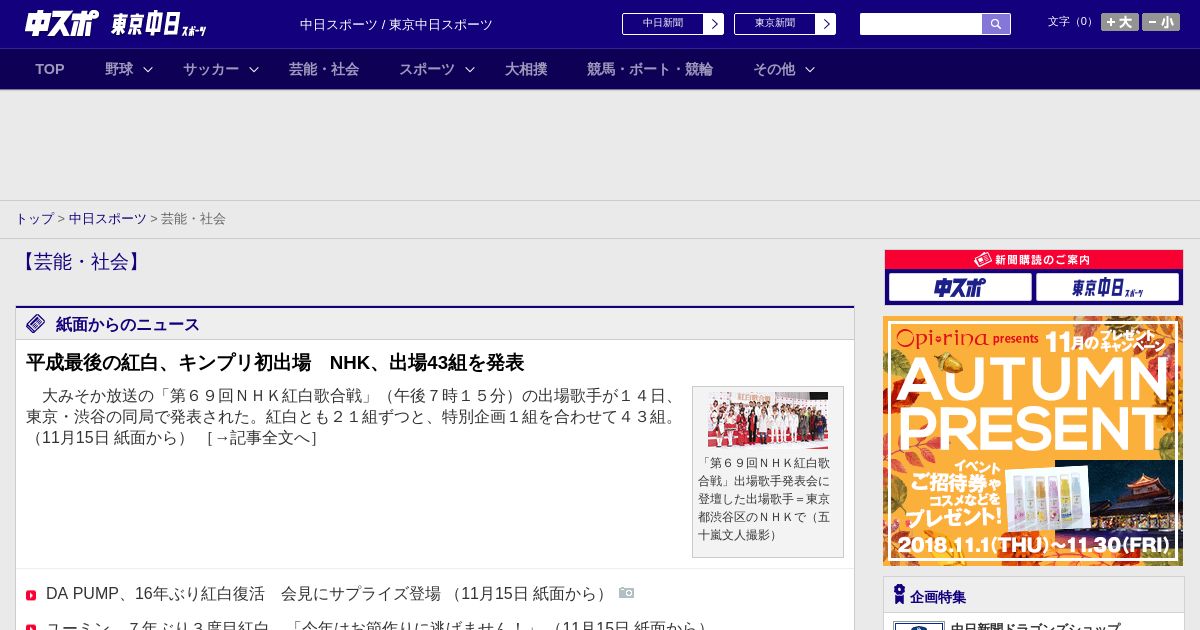Screen dimensions: 1200x630
Task: Select the 競馬・ボート・競輪 menu item
Action: coord(650,69)
